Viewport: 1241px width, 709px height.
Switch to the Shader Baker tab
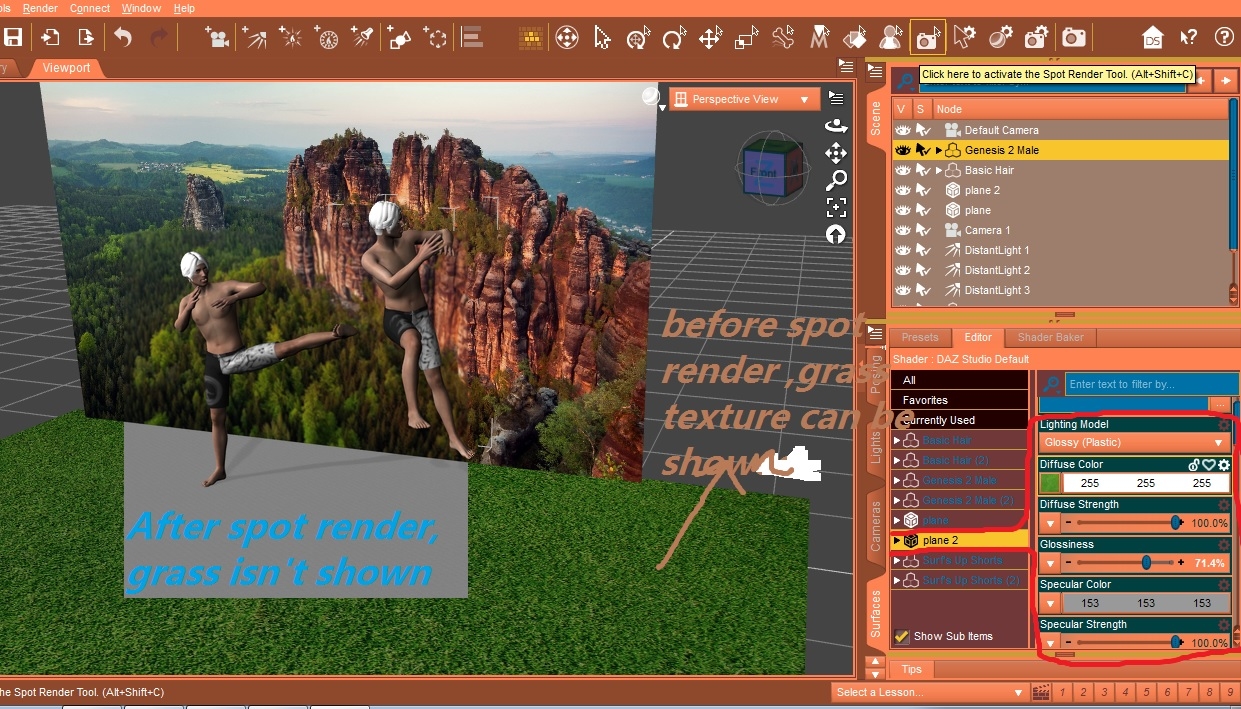tap(1050, 337)
